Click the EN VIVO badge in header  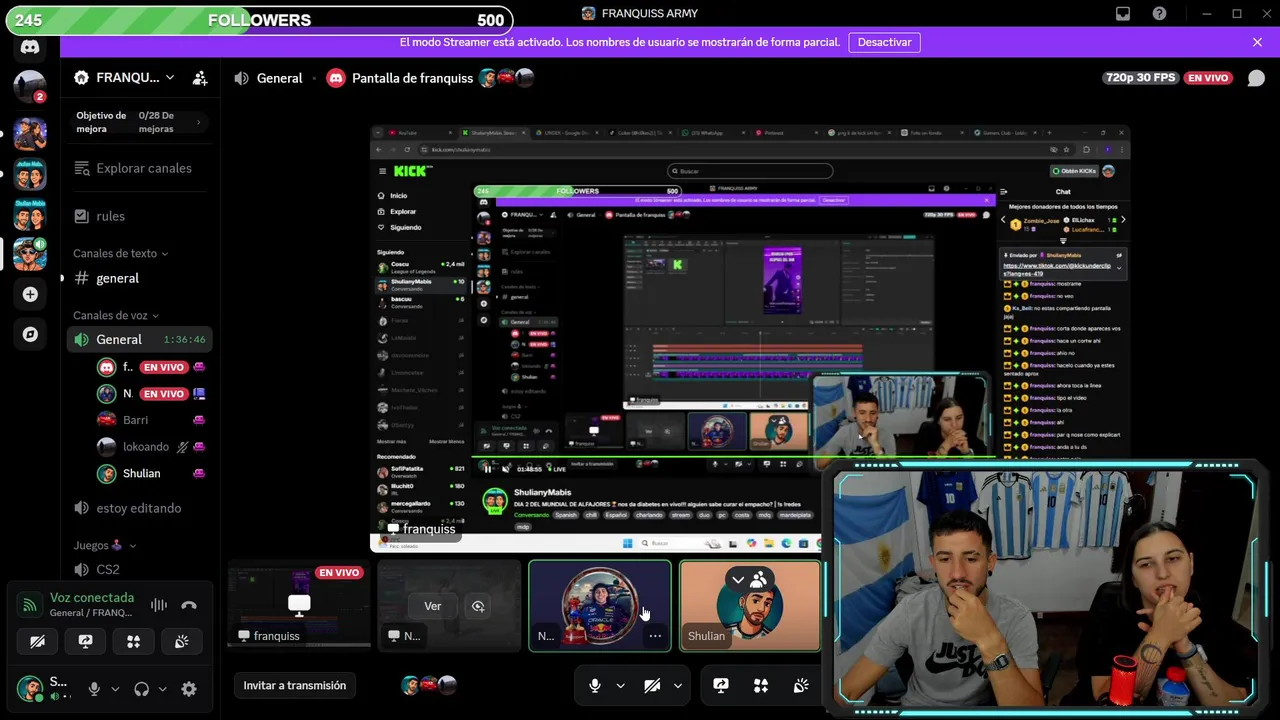coord(1208,78)
